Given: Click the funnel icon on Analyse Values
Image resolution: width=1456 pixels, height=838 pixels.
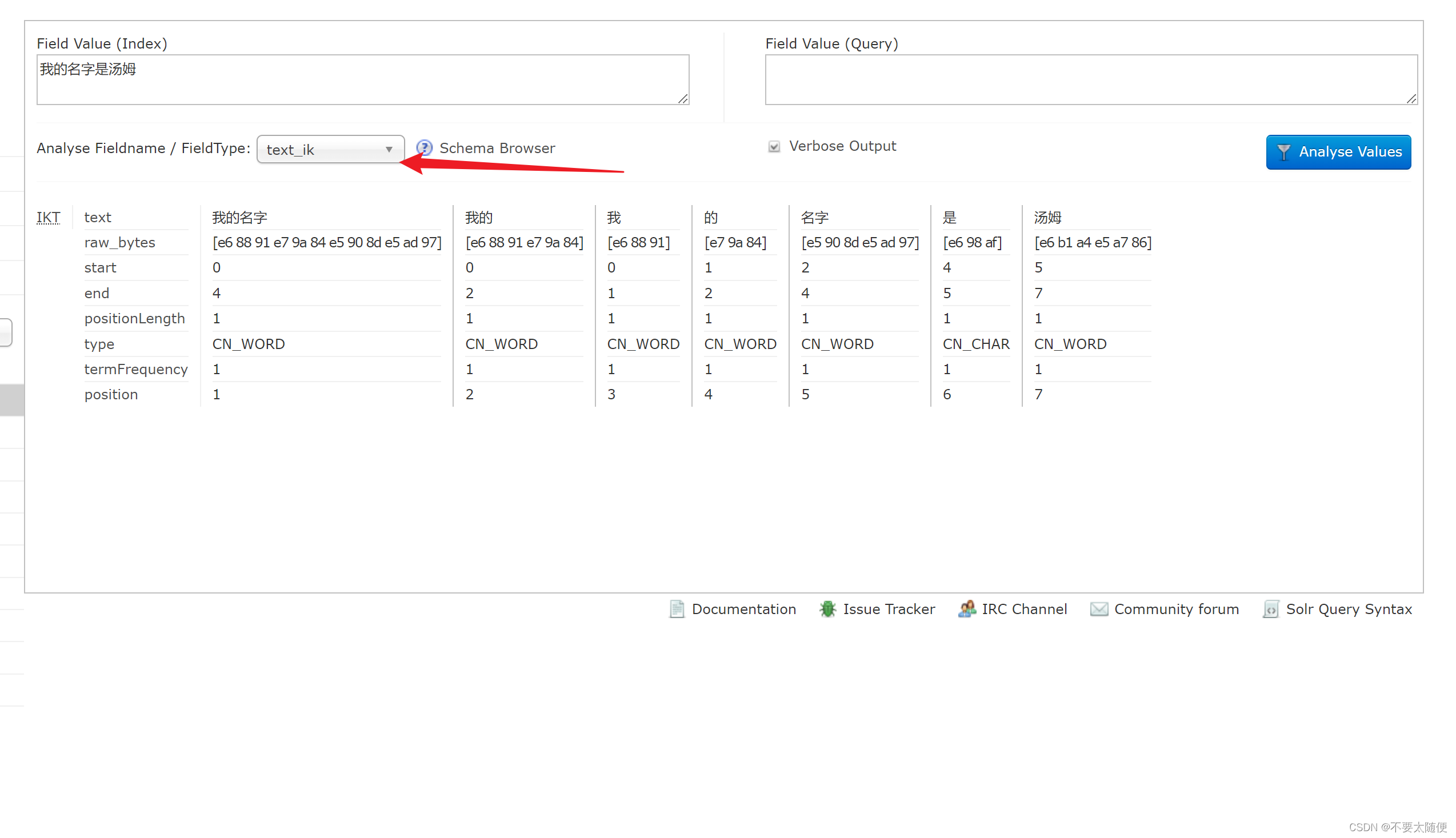Looking at the screenshot, I should point(1284,152).
